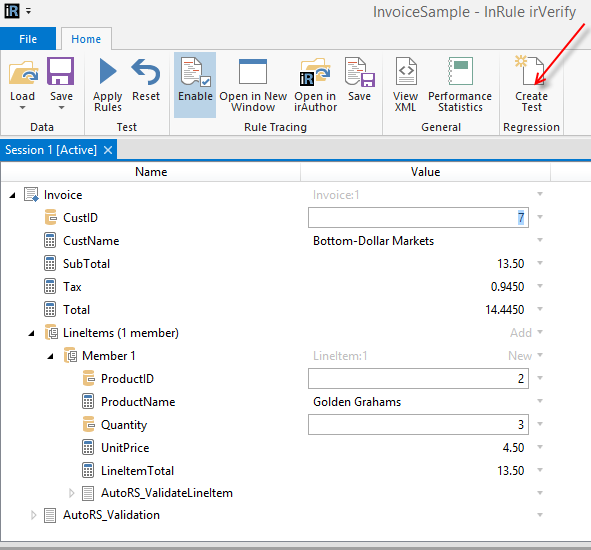Select the 'Golden Grahams' value
591x550 pixels.
coord(357,402)
